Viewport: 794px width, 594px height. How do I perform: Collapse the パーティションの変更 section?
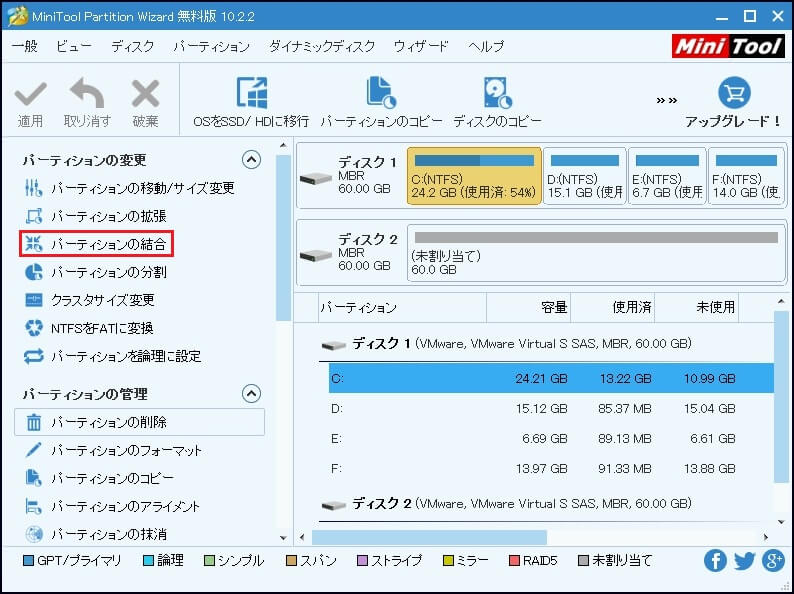click(x=251, y=160)
